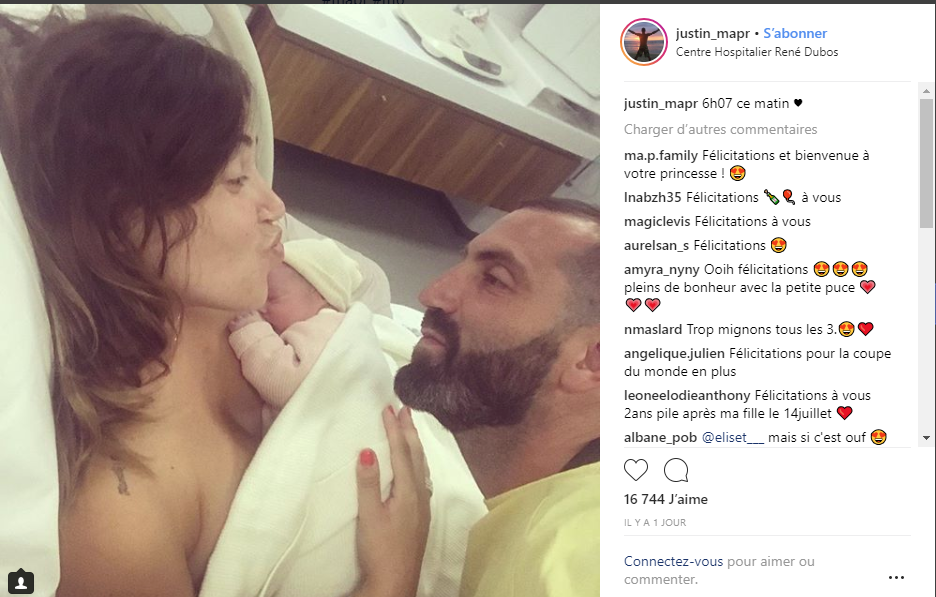The height and width of the screenshot is (597, 936).
Task: Click the comments scrollbar down arrow
Action: 926,438
